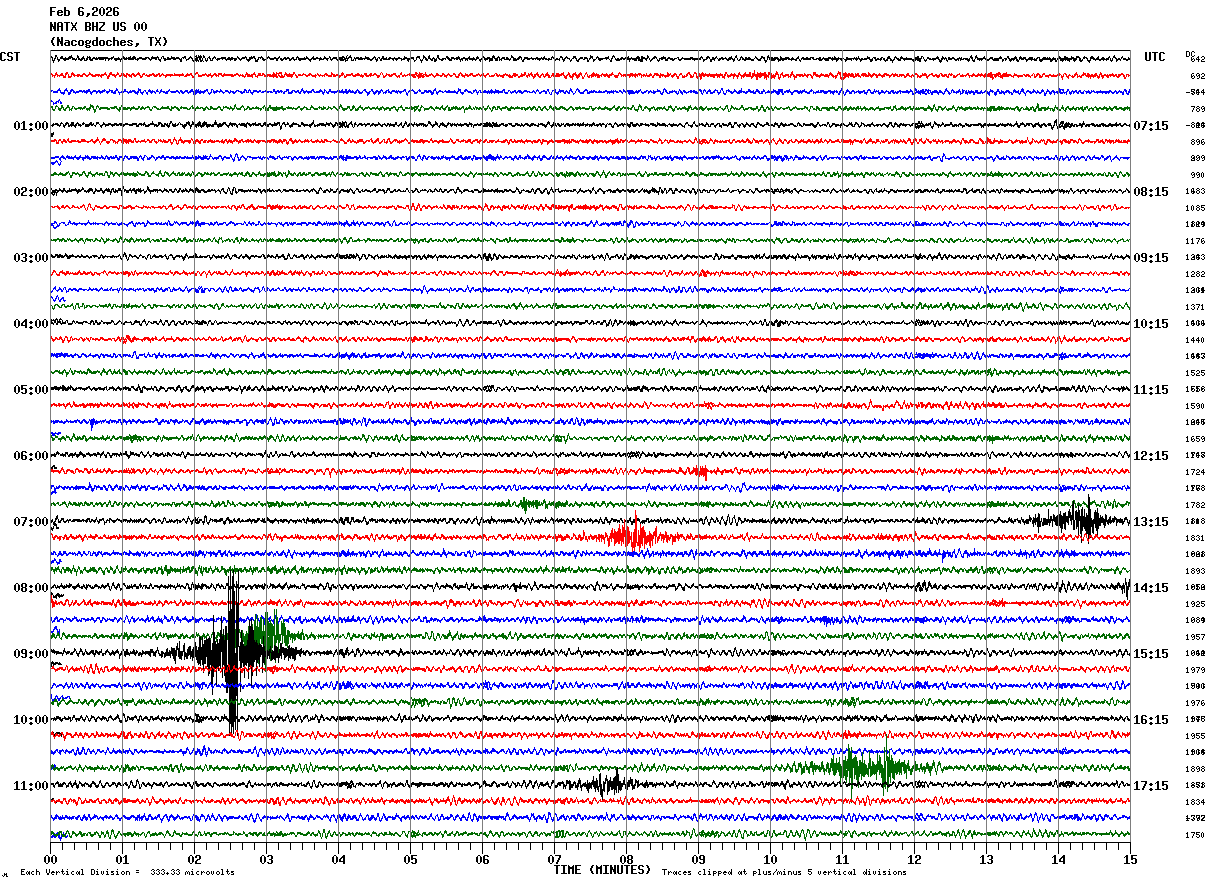The height and width of the screenshot is (886, 1210).
Task: Click the 03 minute axis tick label
Action: [266, 859]
